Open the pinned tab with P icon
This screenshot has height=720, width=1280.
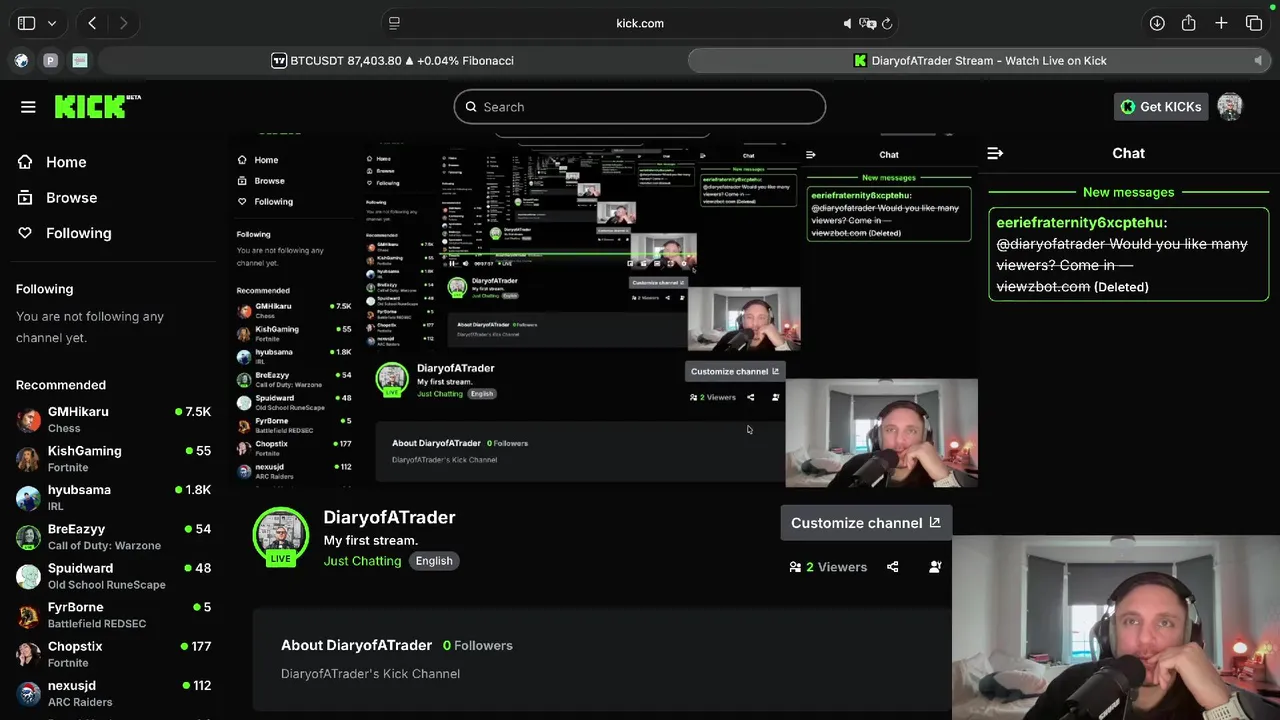50,61
